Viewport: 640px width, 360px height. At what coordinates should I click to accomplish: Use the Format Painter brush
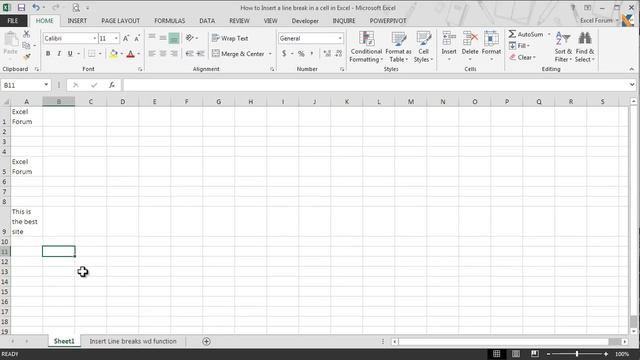27,56
